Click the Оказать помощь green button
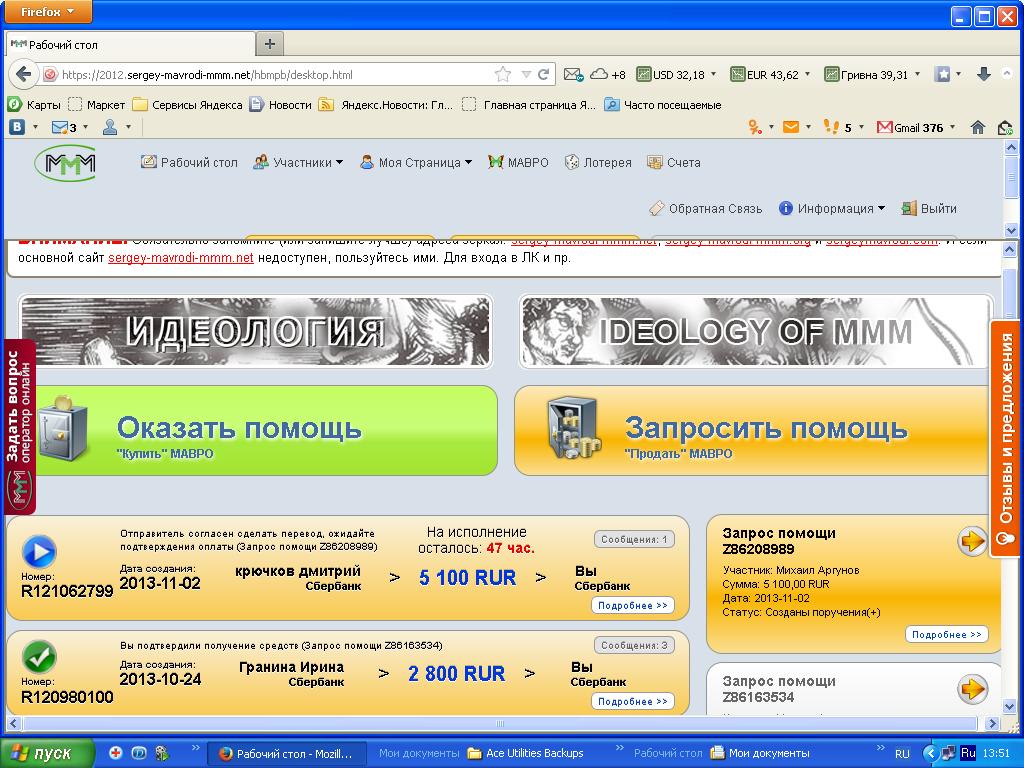 click(x=267, y=430)
